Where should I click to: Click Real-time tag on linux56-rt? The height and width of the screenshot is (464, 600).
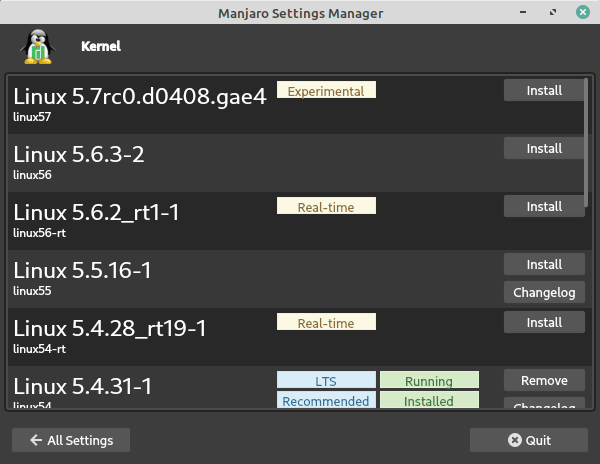tap(326, 206)
